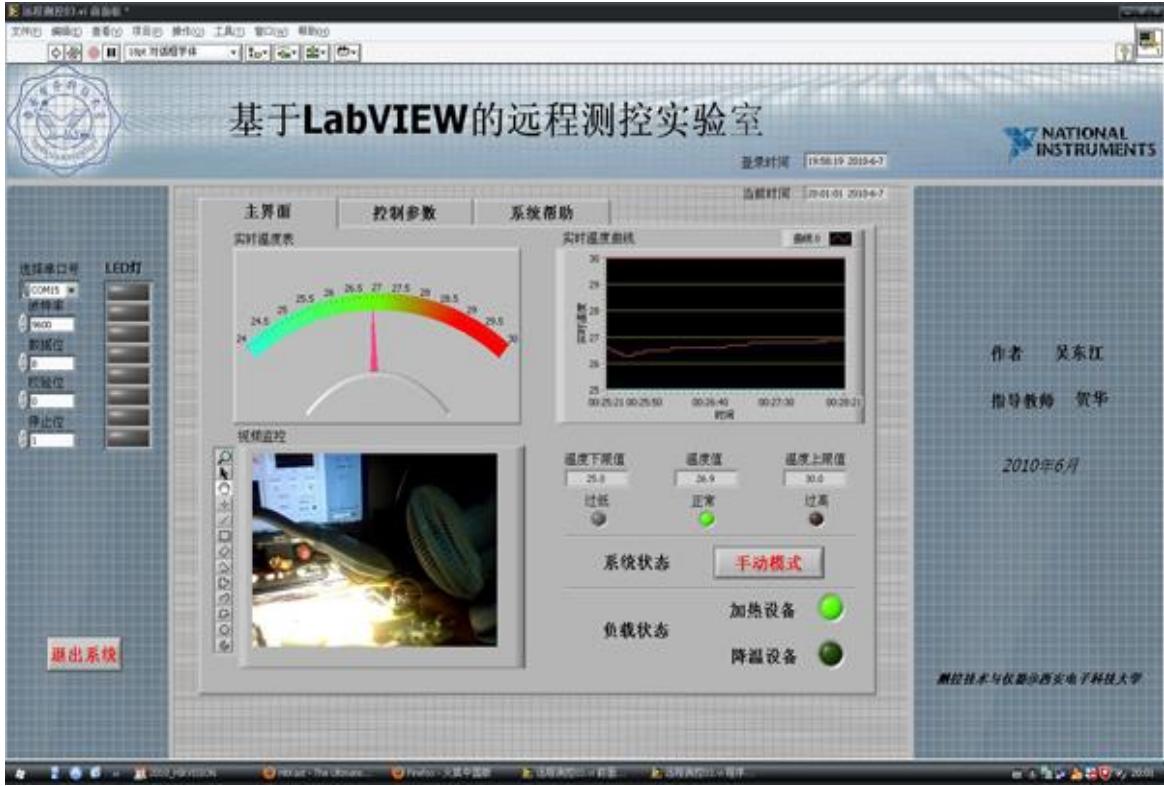
Task: Switch to the 控制参数 tab
Action: (404, 213)
